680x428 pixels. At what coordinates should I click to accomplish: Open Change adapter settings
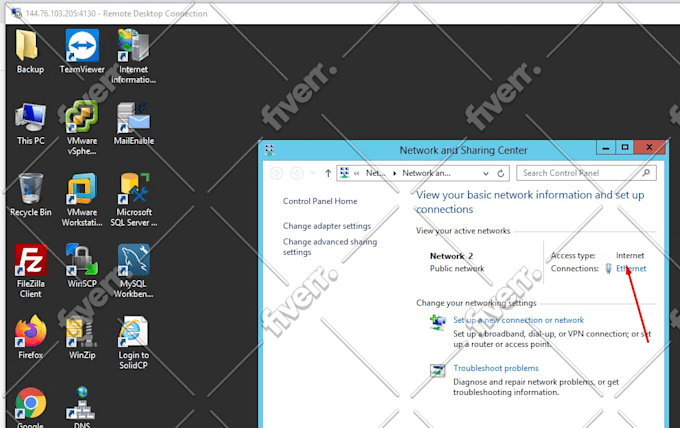coord(327,226)
